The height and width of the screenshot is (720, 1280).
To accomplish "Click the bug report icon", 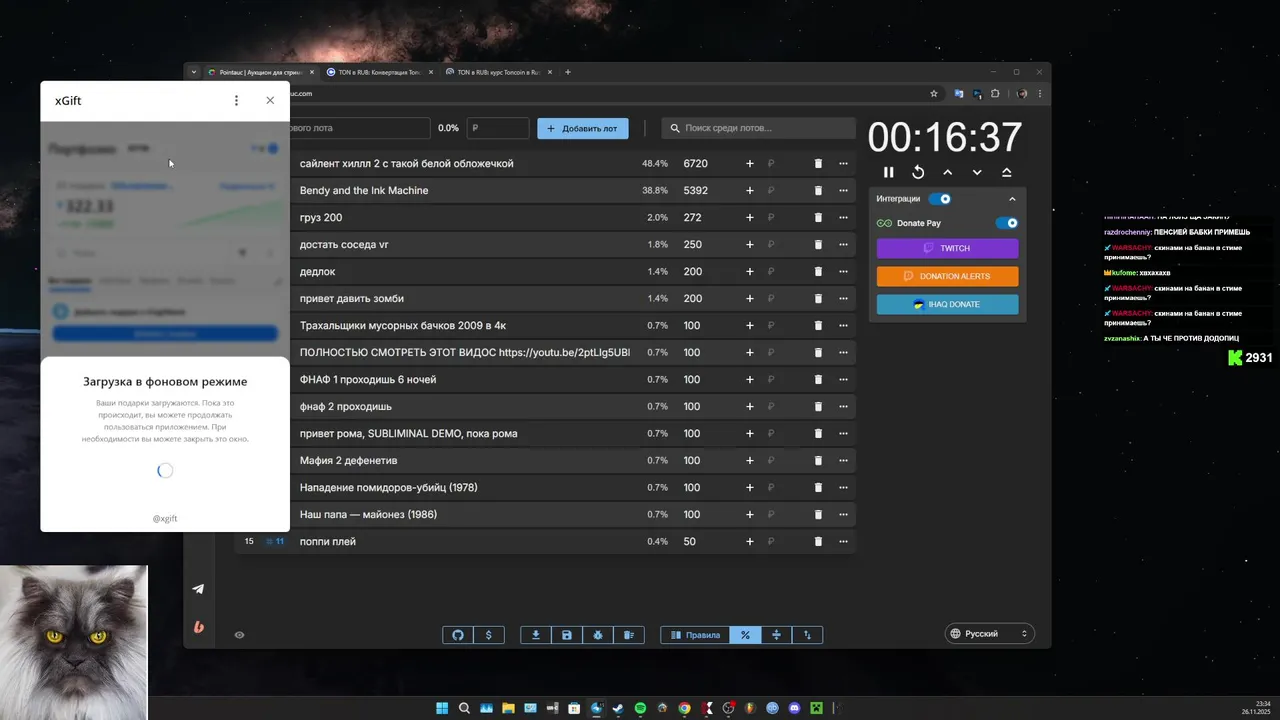I will [598, 635].
